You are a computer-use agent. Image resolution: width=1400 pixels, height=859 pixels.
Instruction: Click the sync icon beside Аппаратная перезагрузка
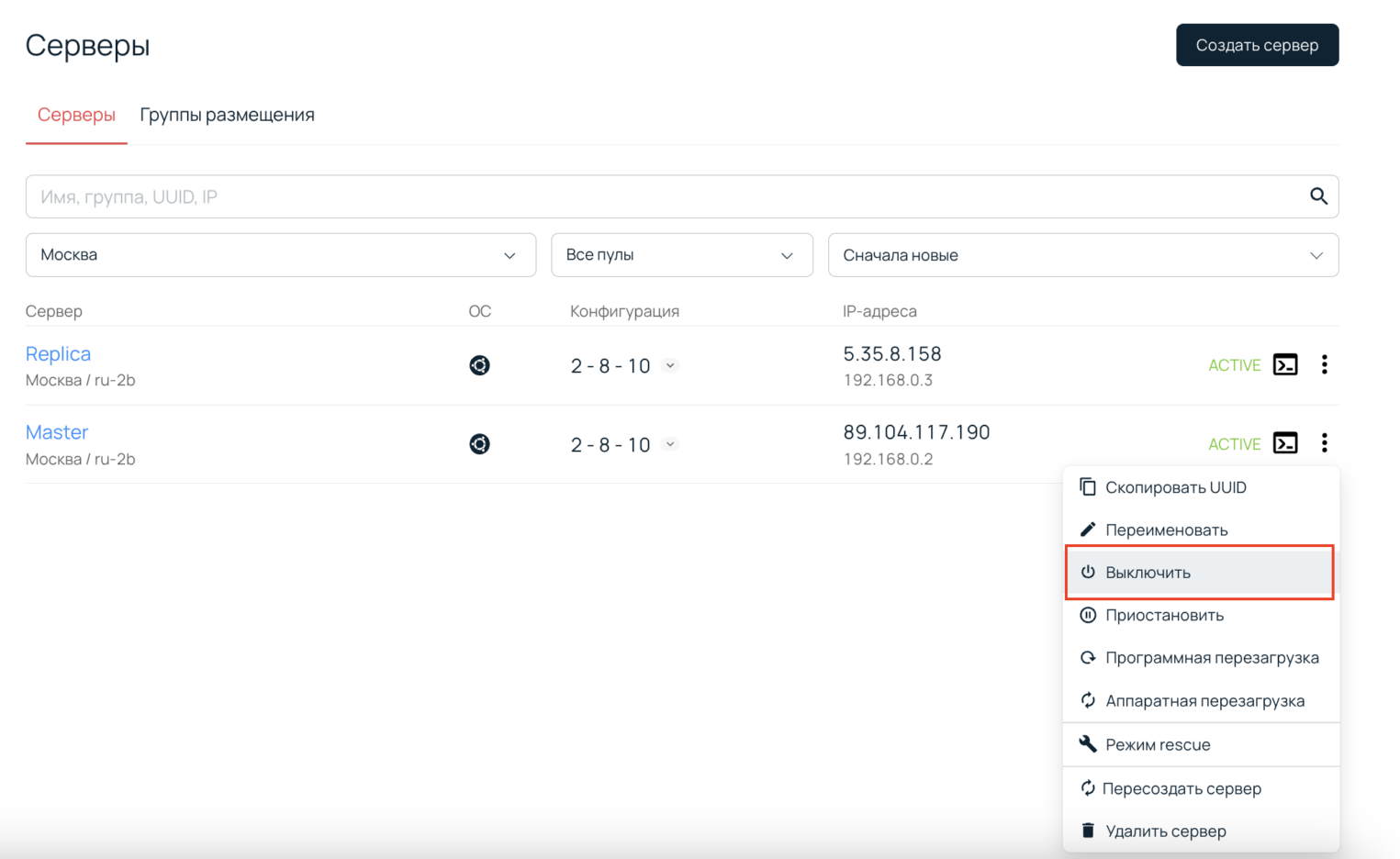tap(1088, 700)
